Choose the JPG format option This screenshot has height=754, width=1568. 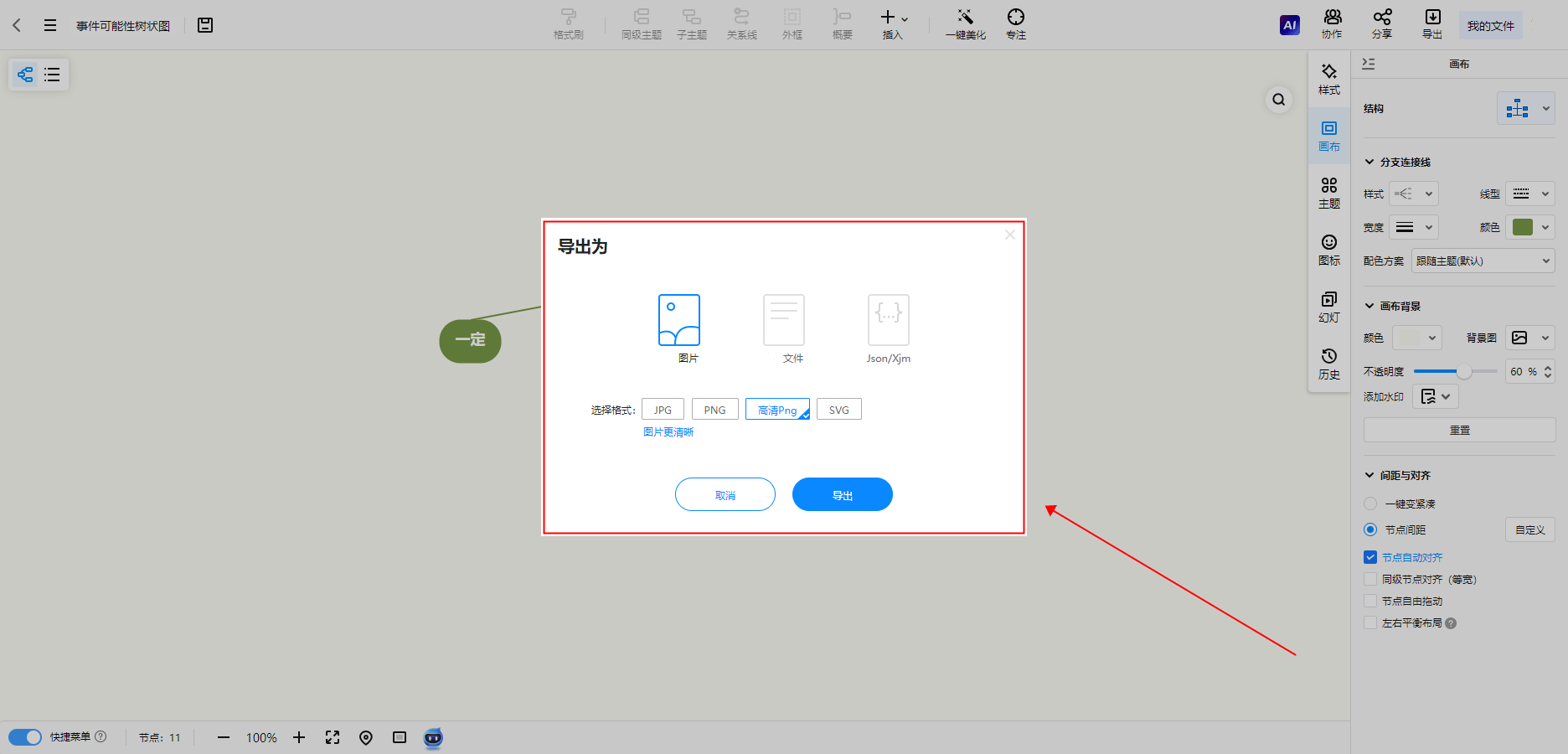point(663,410)
